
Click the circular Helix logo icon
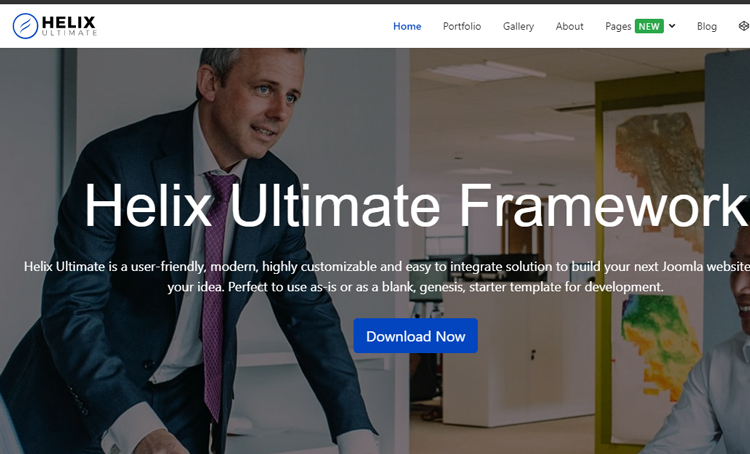click(25, 26)
